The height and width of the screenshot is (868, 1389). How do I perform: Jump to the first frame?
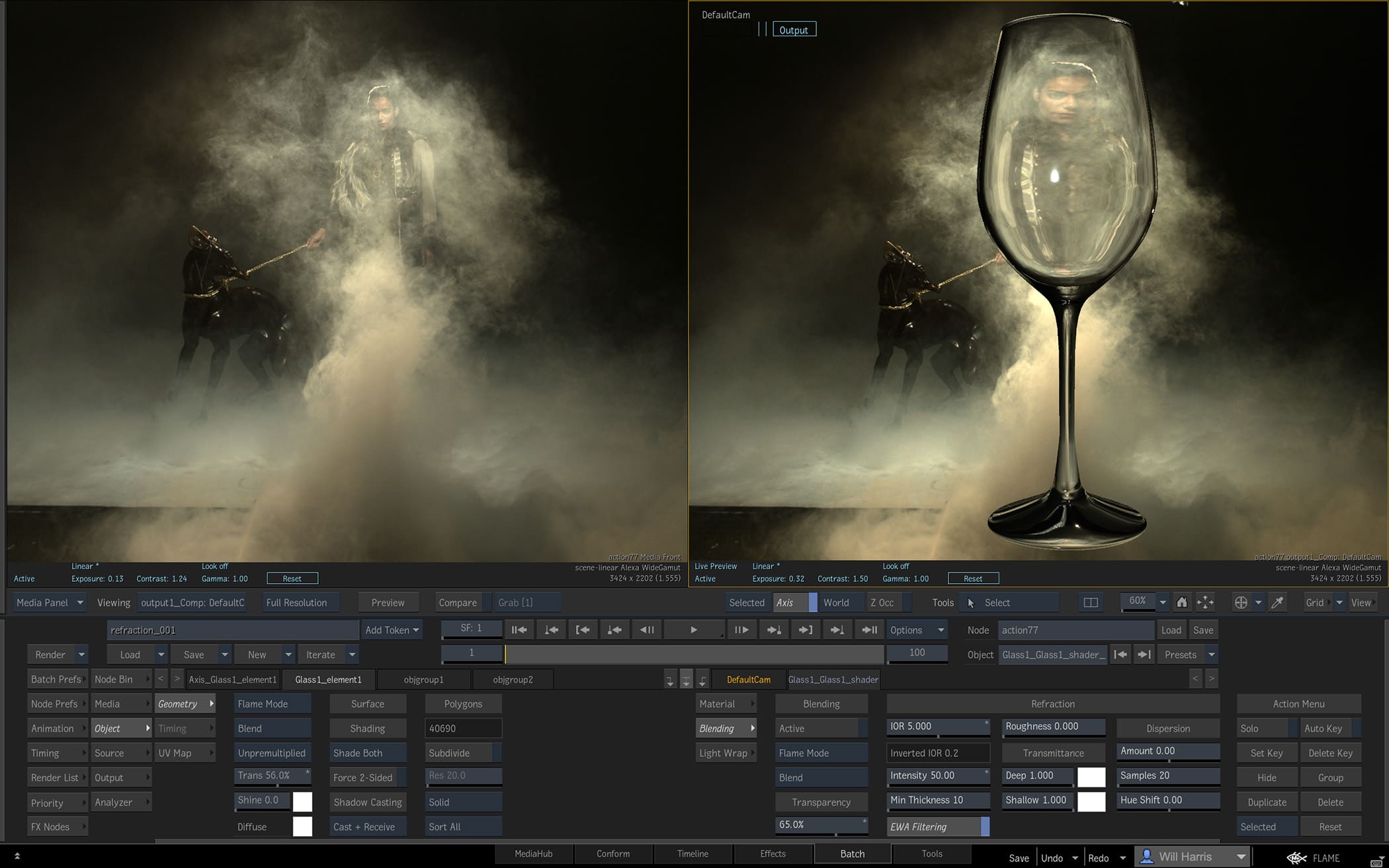pyautogui.click(x=519, y=630)
